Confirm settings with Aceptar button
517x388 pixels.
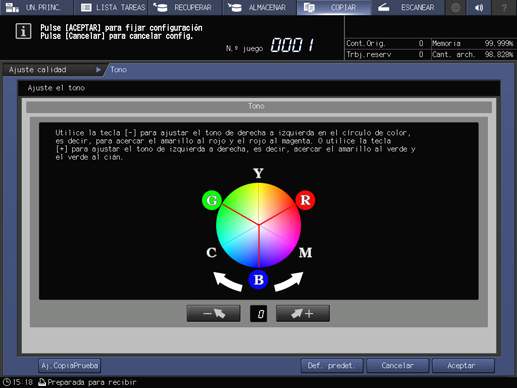click(x=463, y=366)
